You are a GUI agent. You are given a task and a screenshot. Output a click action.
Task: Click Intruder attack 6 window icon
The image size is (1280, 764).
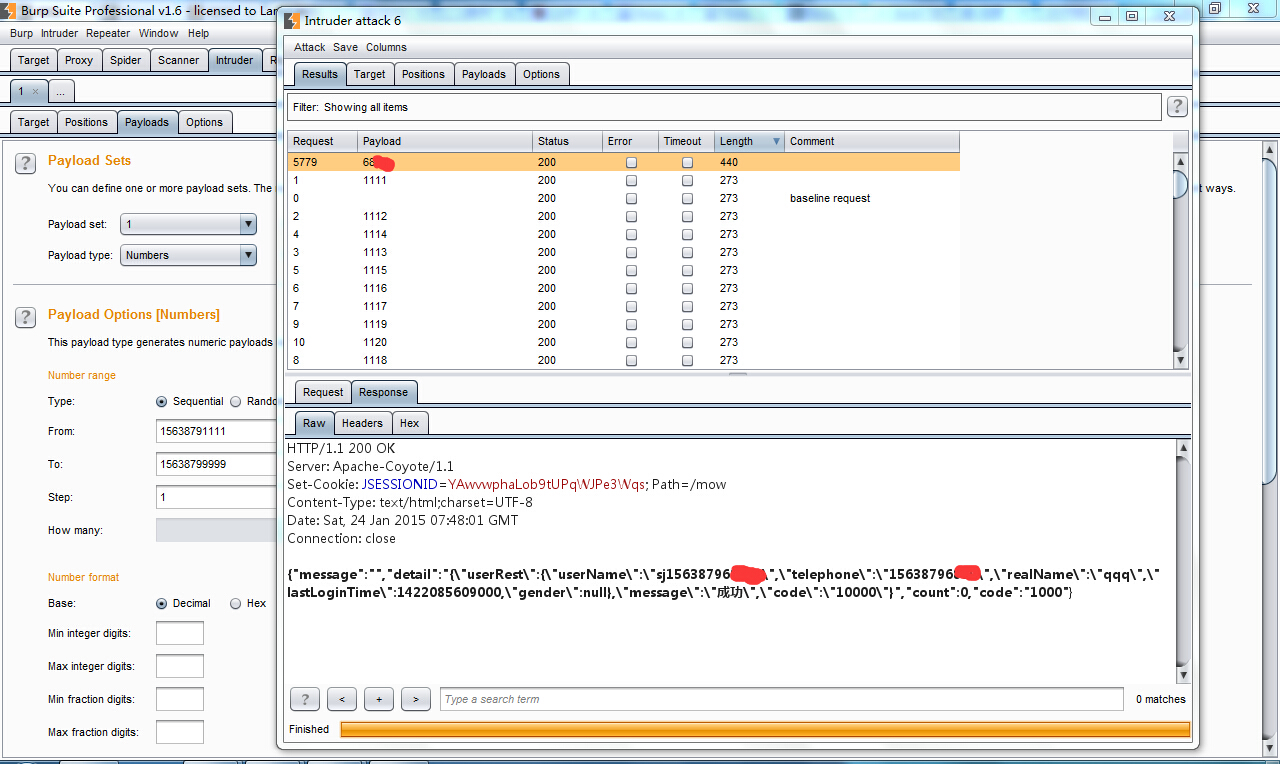(x=291, y=21)
